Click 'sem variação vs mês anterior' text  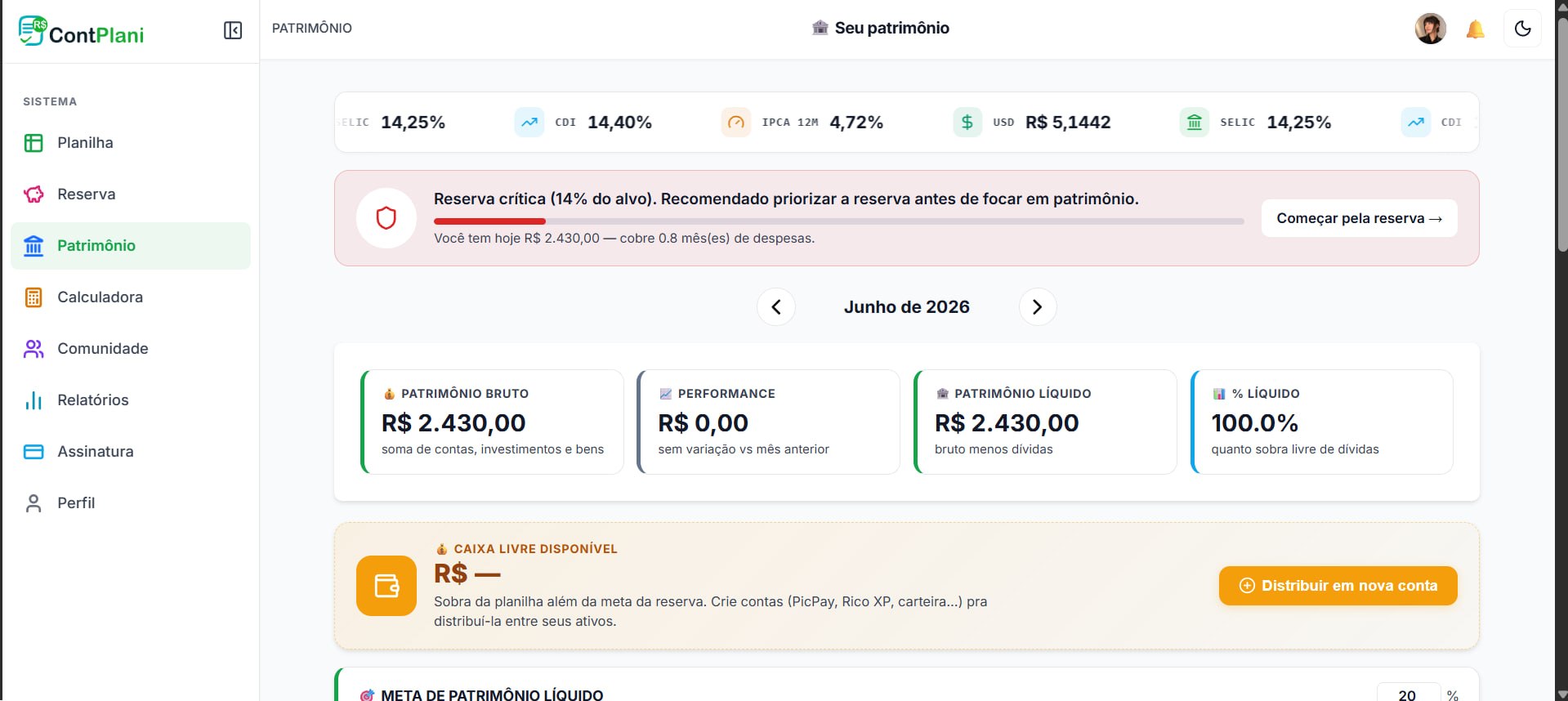(x=744, y=449)
